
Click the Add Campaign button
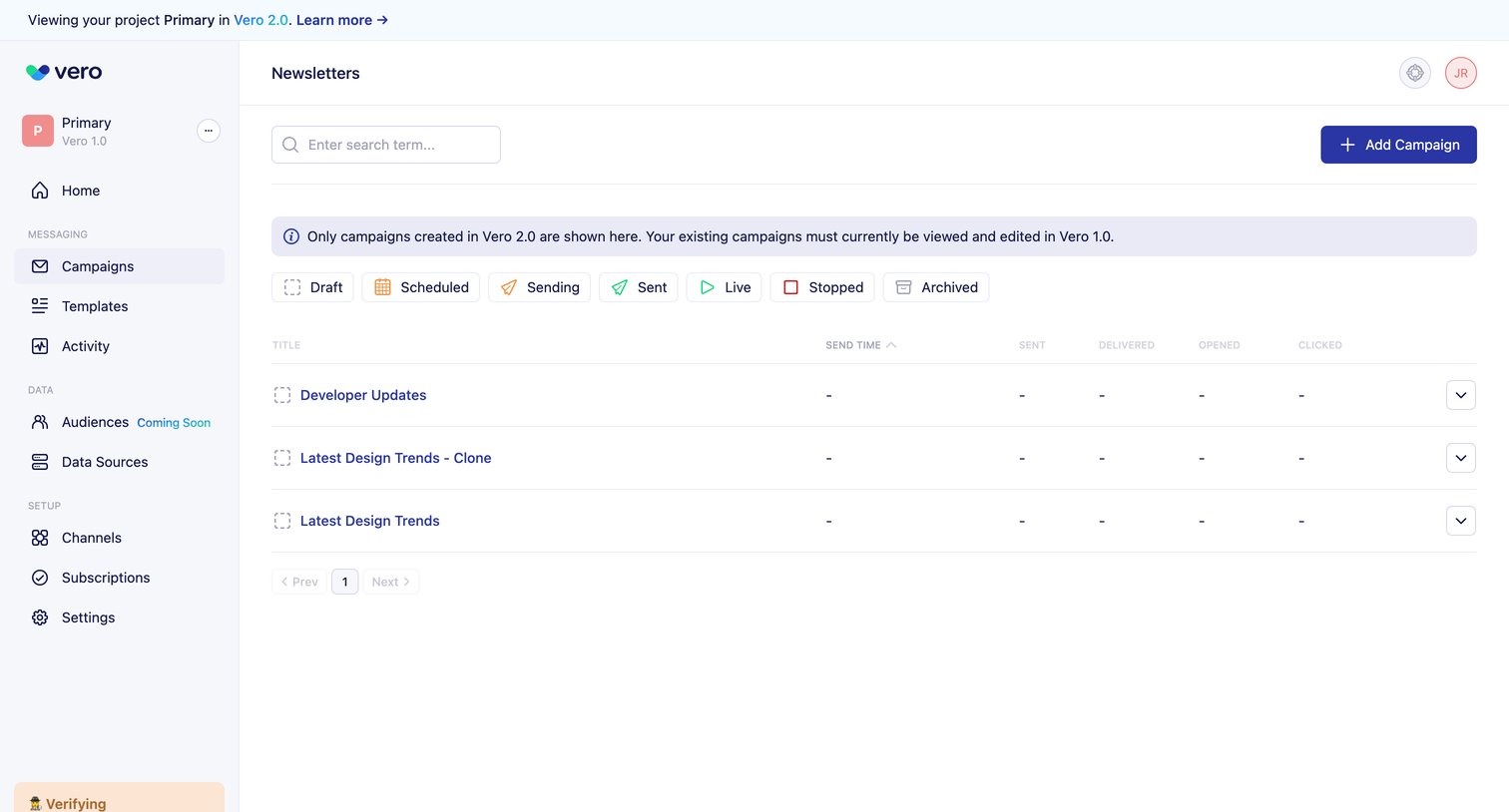1398,145
